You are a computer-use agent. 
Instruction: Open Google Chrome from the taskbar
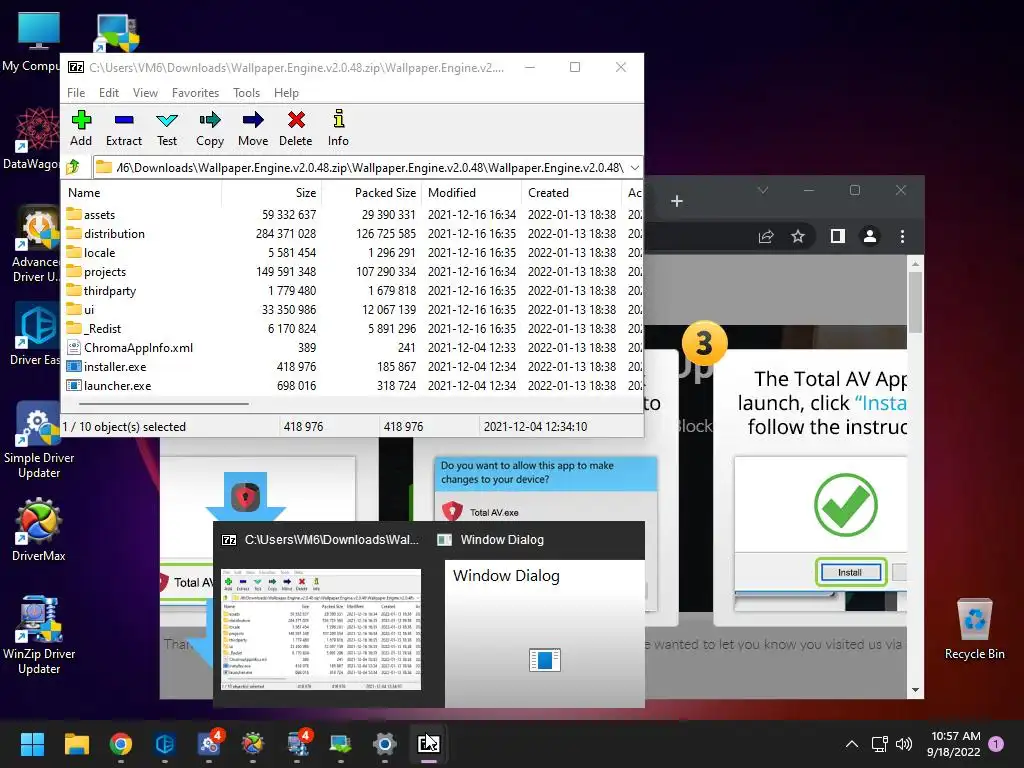point(120,744)
